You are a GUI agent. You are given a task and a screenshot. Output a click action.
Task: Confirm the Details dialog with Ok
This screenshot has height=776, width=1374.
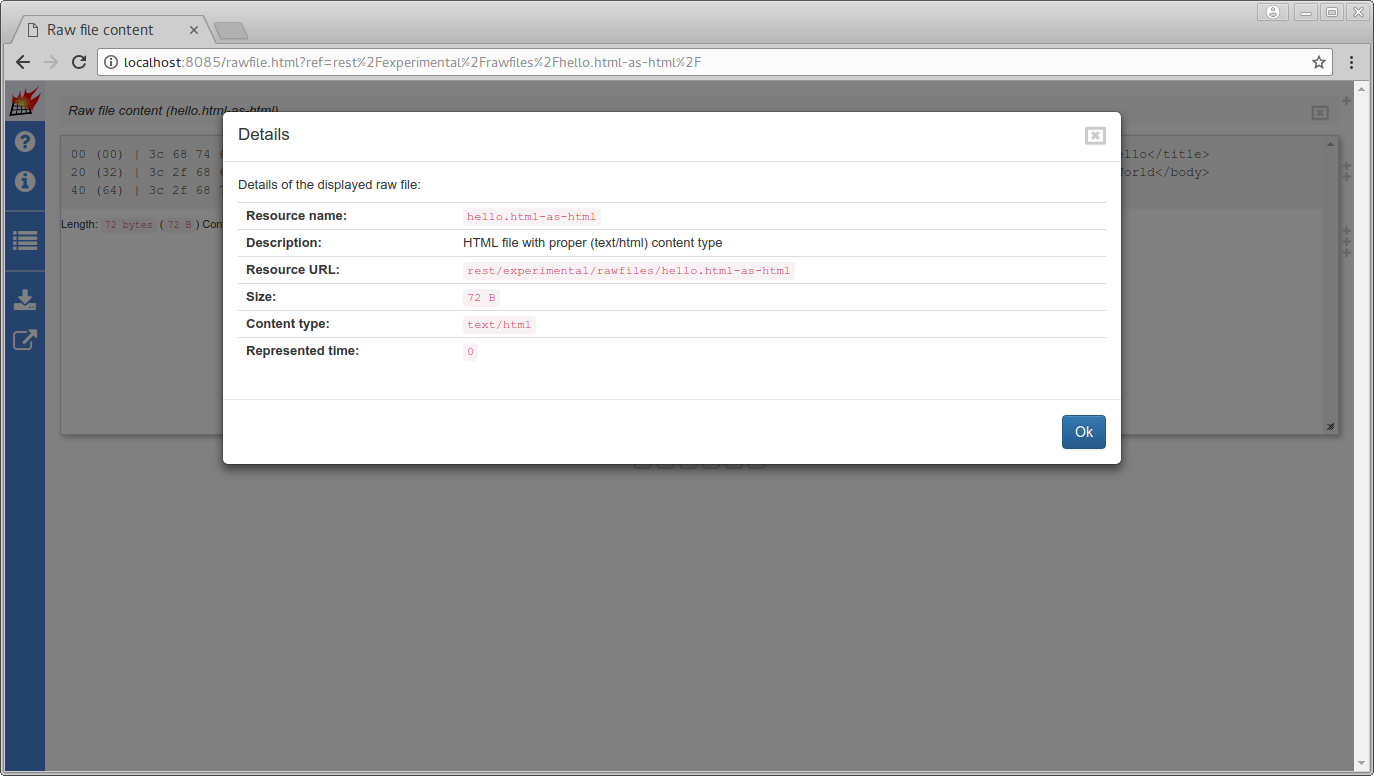[1083, 431]
